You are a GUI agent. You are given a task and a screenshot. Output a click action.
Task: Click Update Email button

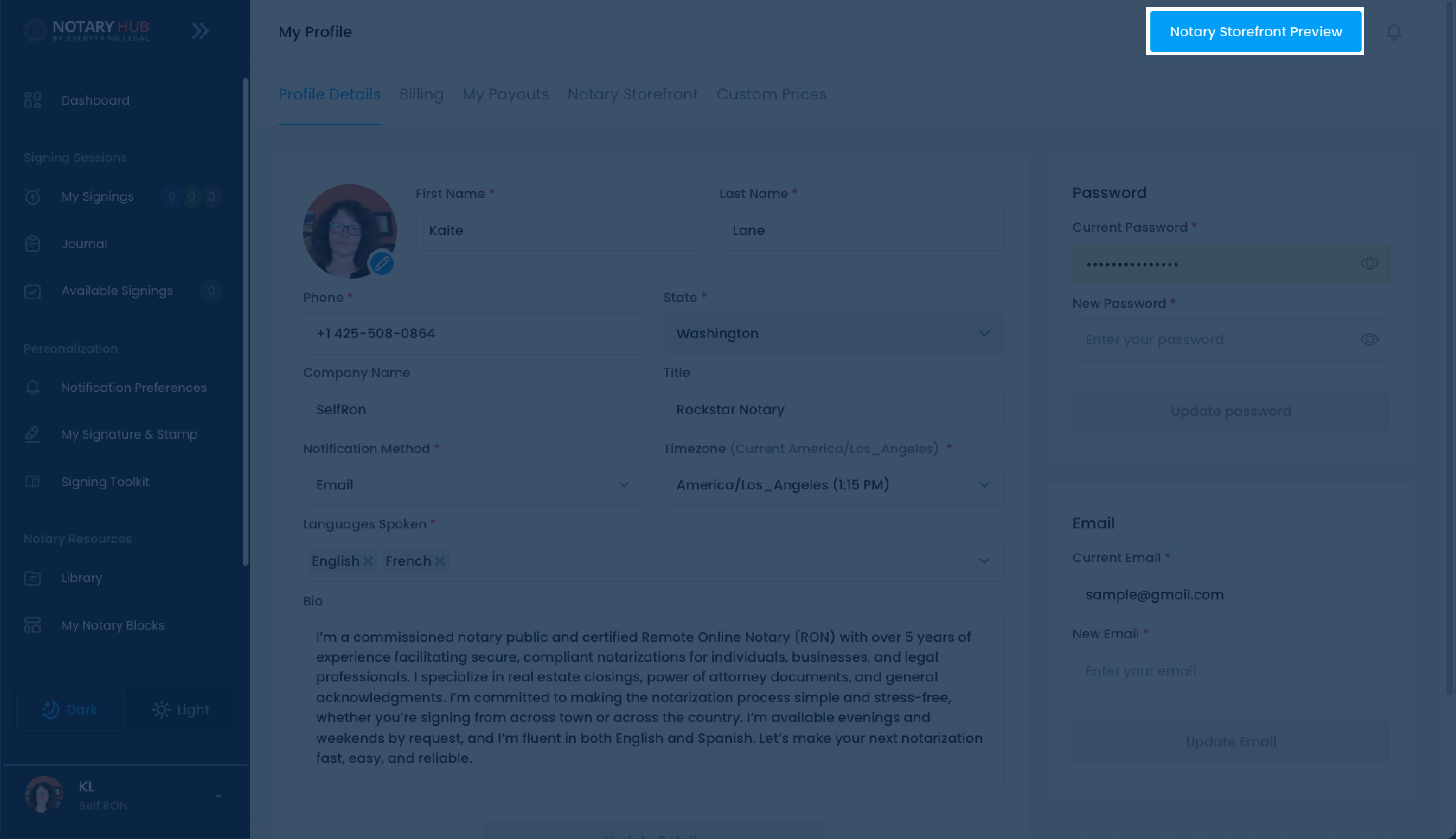[1231, 742]
